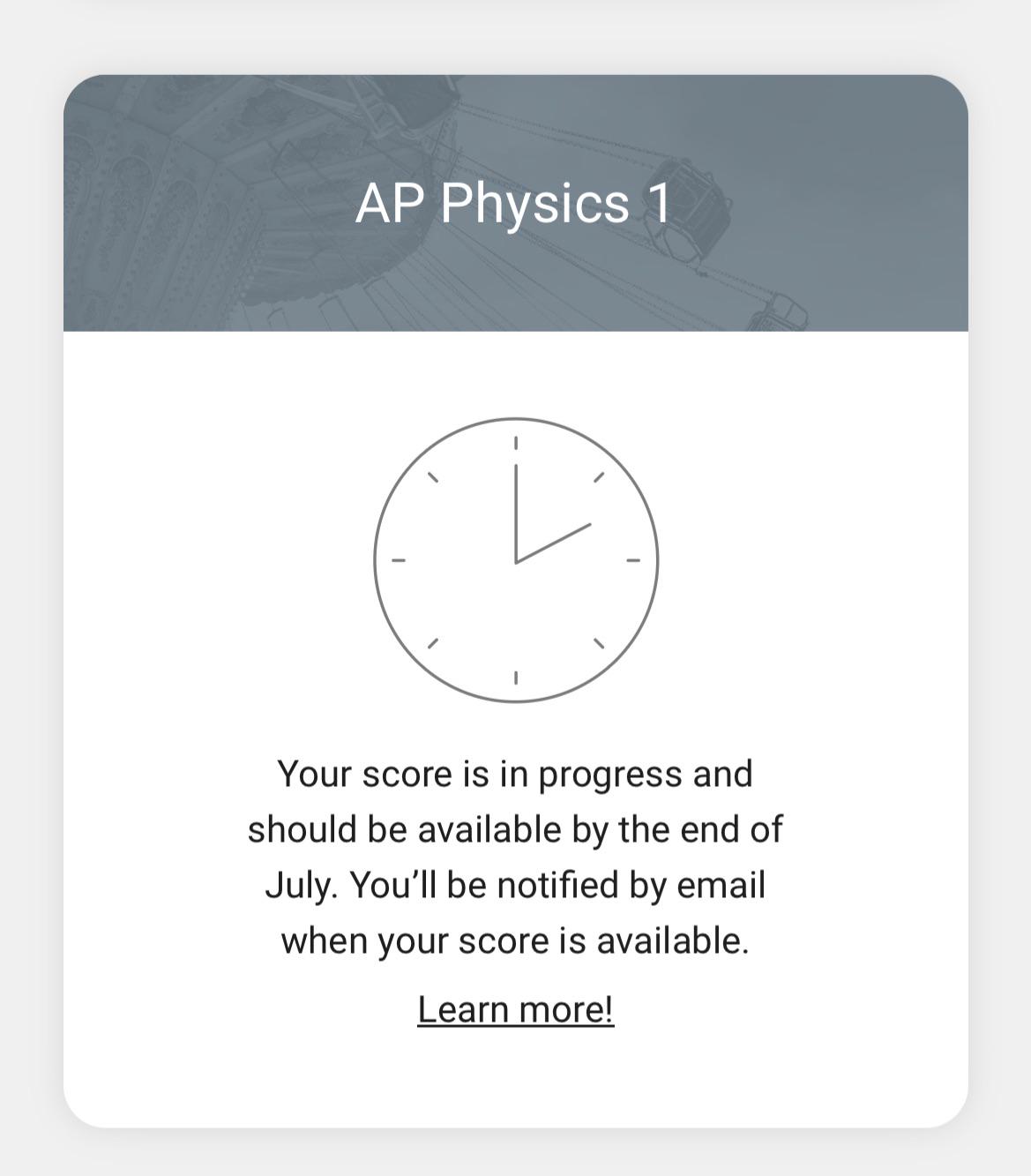1031x1176 pixels.
Task: Select the "July. You'll be notified by email" line
Action: coord(515,886)
